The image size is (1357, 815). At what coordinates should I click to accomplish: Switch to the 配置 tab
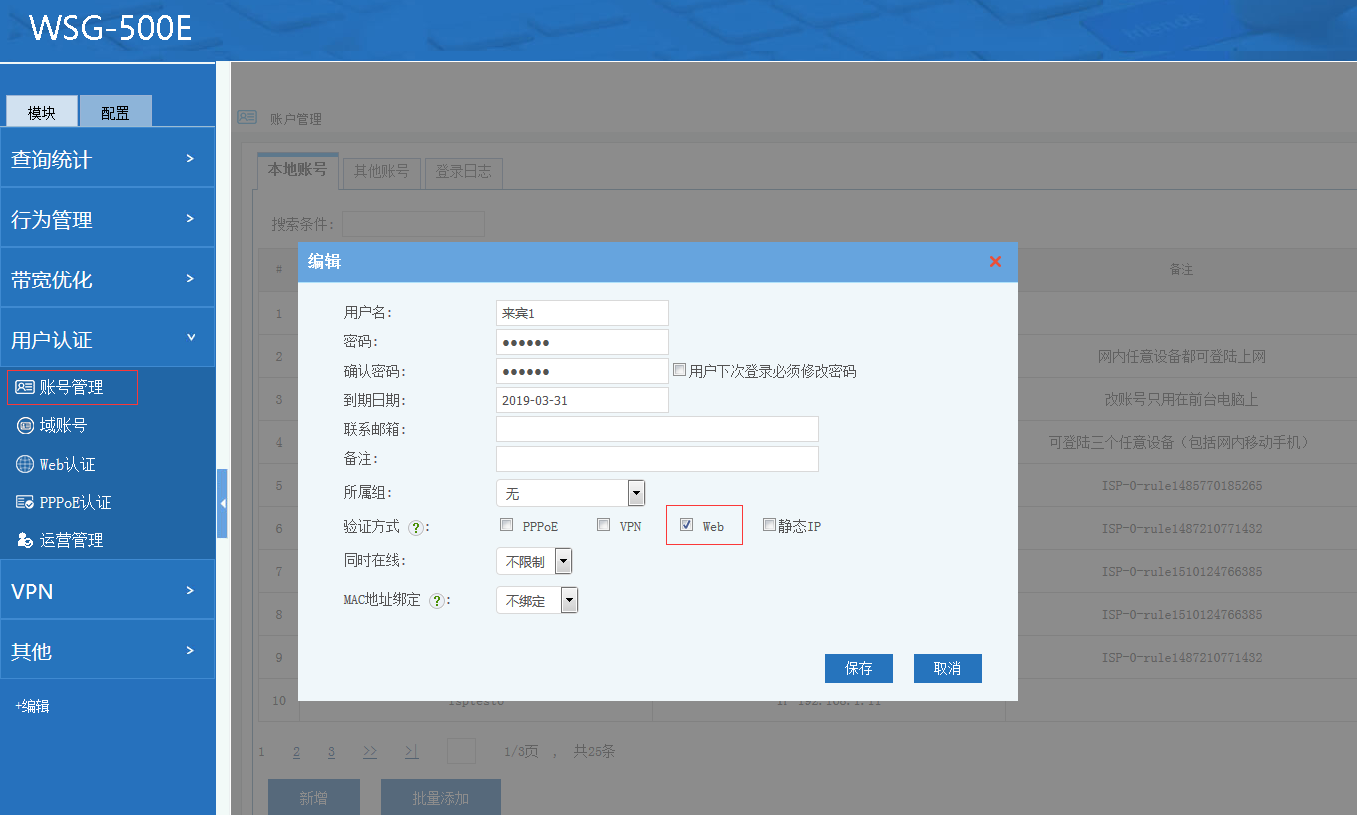click(115, 112)
